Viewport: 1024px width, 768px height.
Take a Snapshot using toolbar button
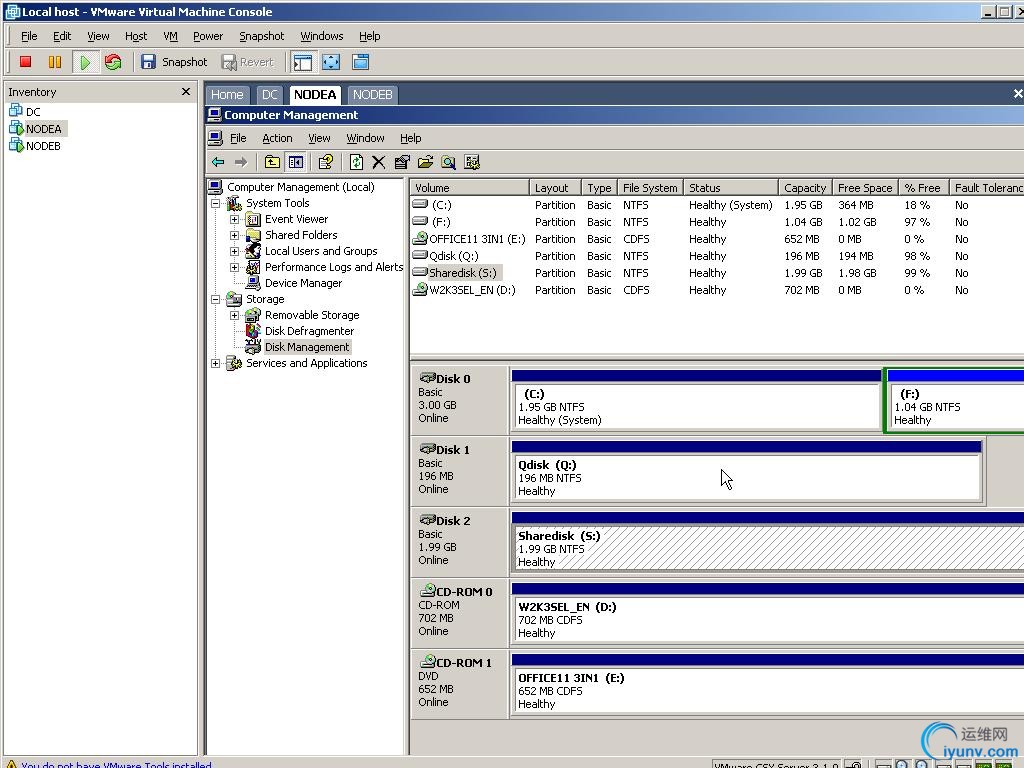174,62
